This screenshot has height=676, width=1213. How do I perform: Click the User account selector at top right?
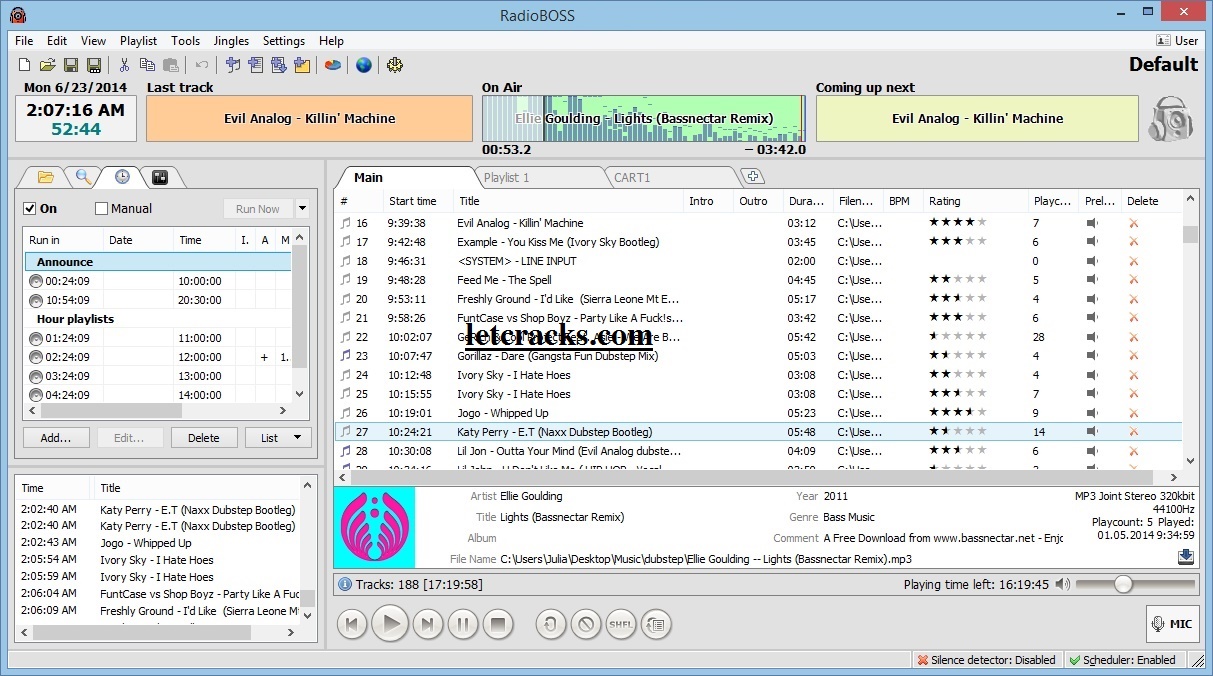pos(1177,41)
